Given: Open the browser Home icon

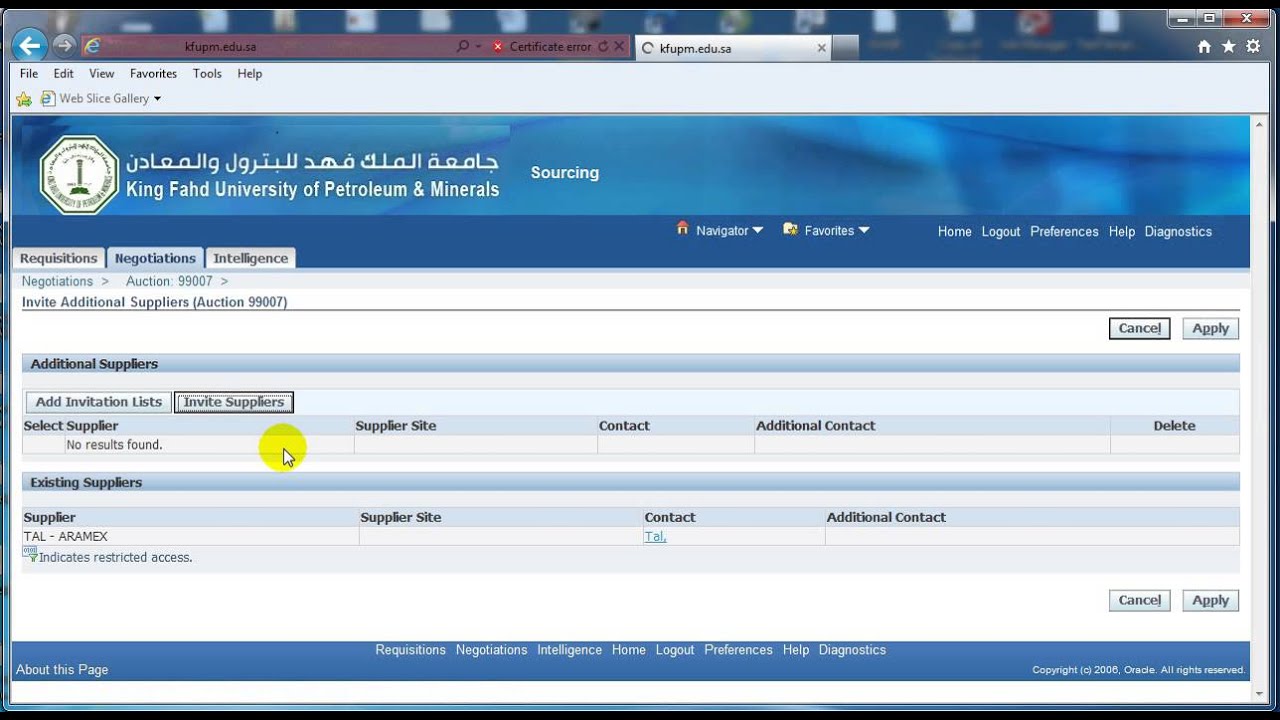Looking at the screenshot, I should (1204, 47).
